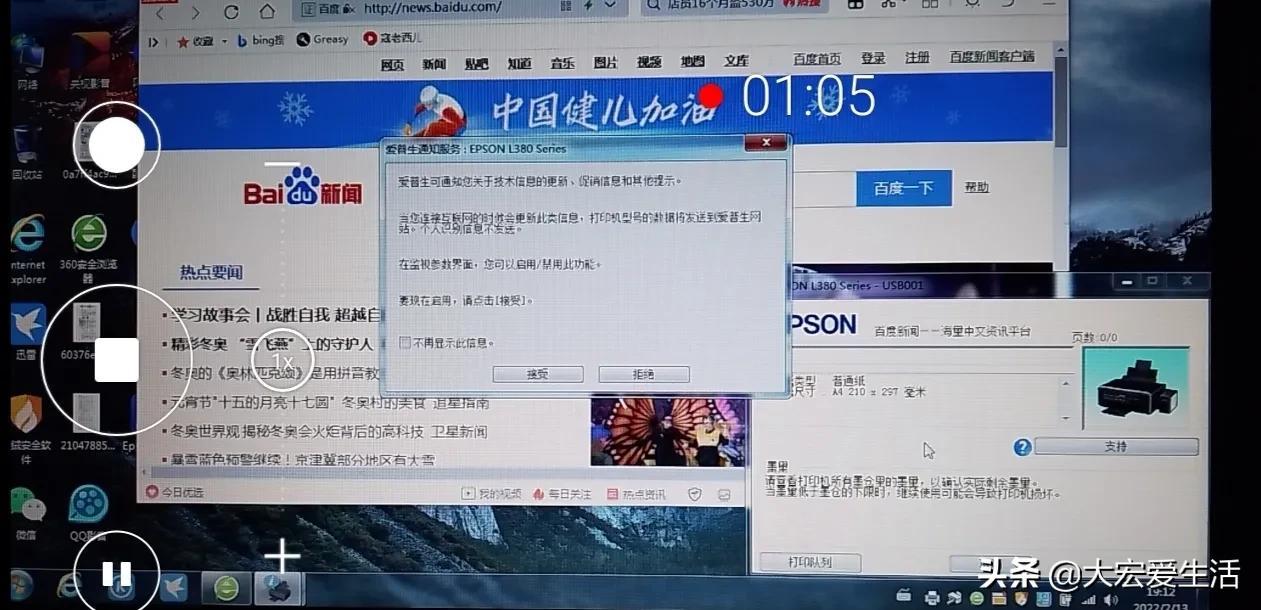
Task: Click the 拒绝 button in Epson dialog
Action: (x=643, y=374)
